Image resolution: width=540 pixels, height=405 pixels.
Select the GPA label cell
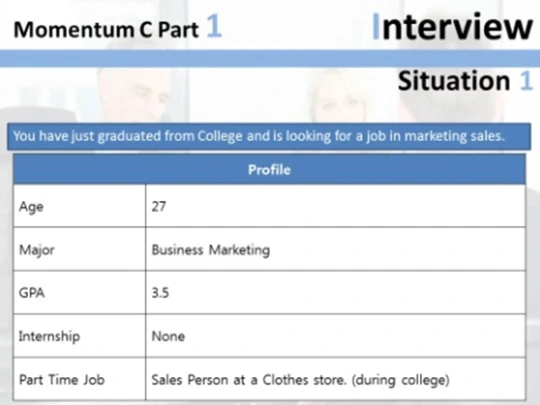point(80,292)
